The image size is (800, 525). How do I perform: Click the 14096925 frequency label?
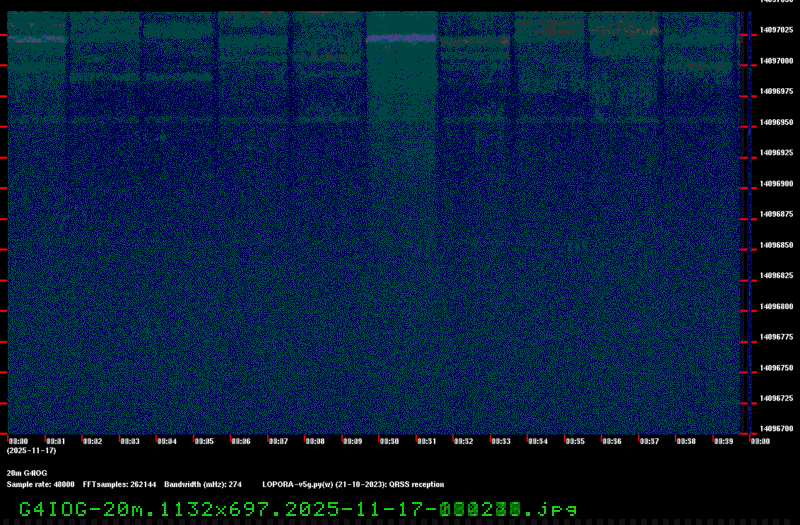click(x=776, y=153)
